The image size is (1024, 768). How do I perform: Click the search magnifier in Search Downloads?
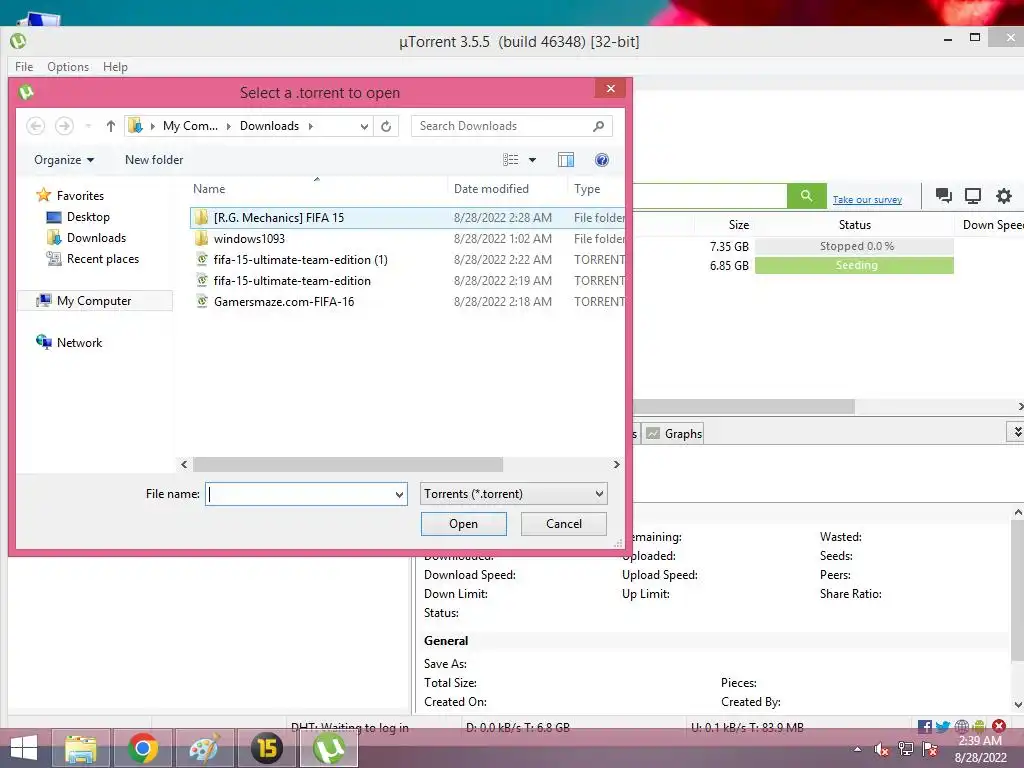tap(598, 126)
